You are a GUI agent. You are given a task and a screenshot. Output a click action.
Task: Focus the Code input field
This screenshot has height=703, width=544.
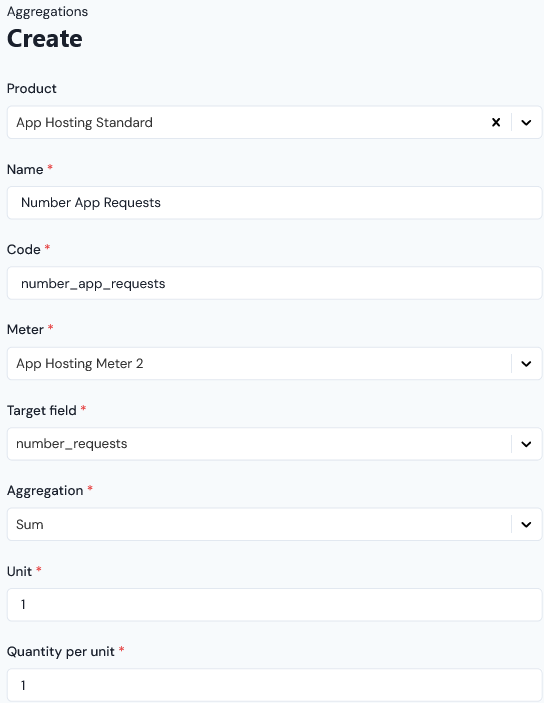coord(274,283)
